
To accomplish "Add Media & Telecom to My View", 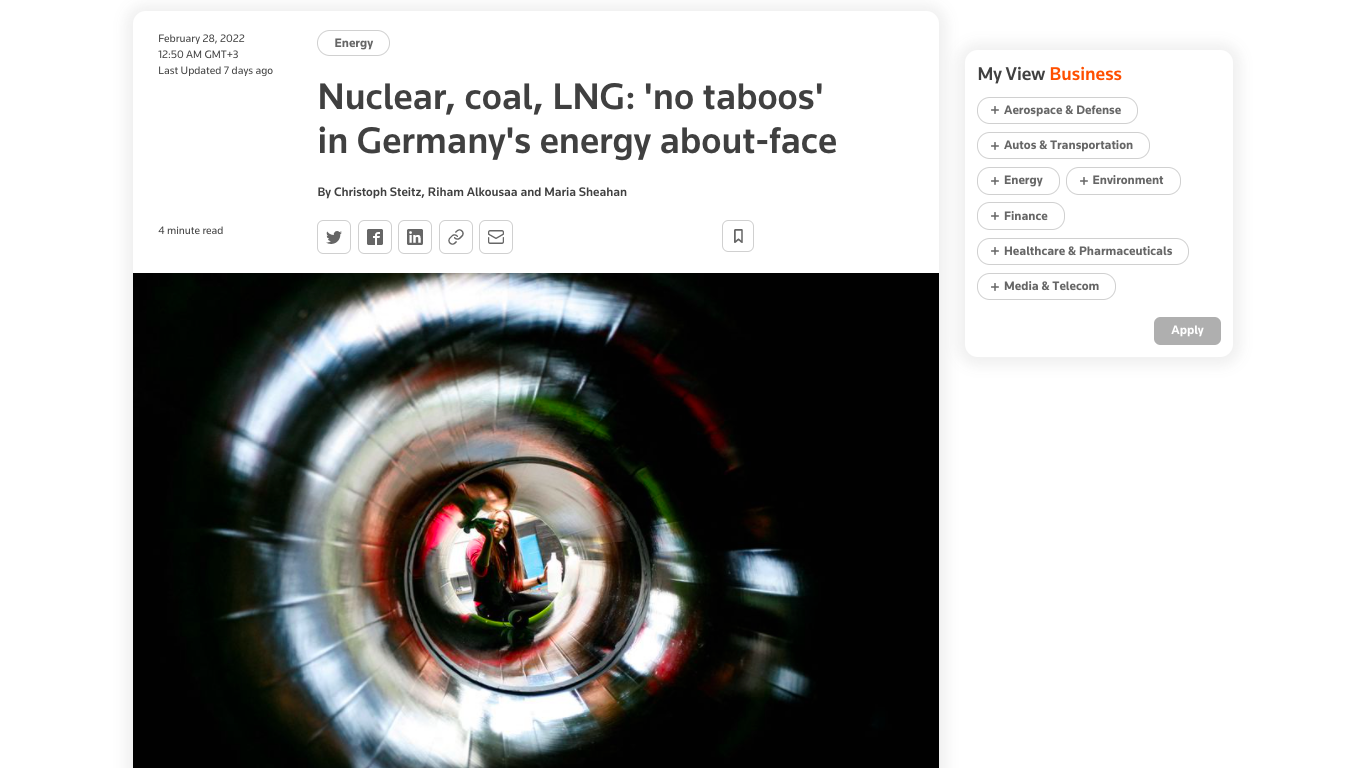I will pos(1046,286).
